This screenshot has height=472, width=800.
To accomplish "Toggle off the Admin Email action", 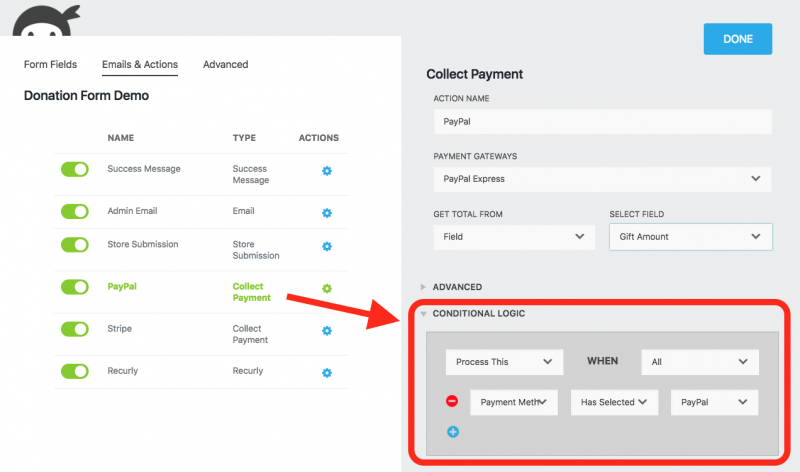I will pos(74,211).
